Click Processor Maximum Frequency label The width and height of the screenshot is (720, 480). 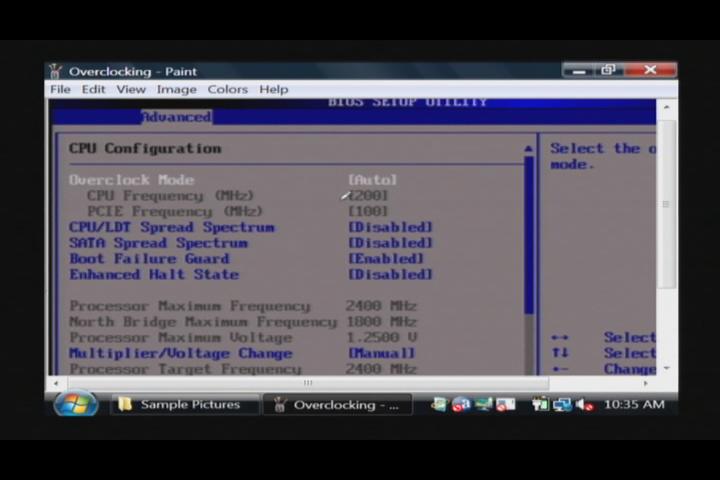[190, 306]
